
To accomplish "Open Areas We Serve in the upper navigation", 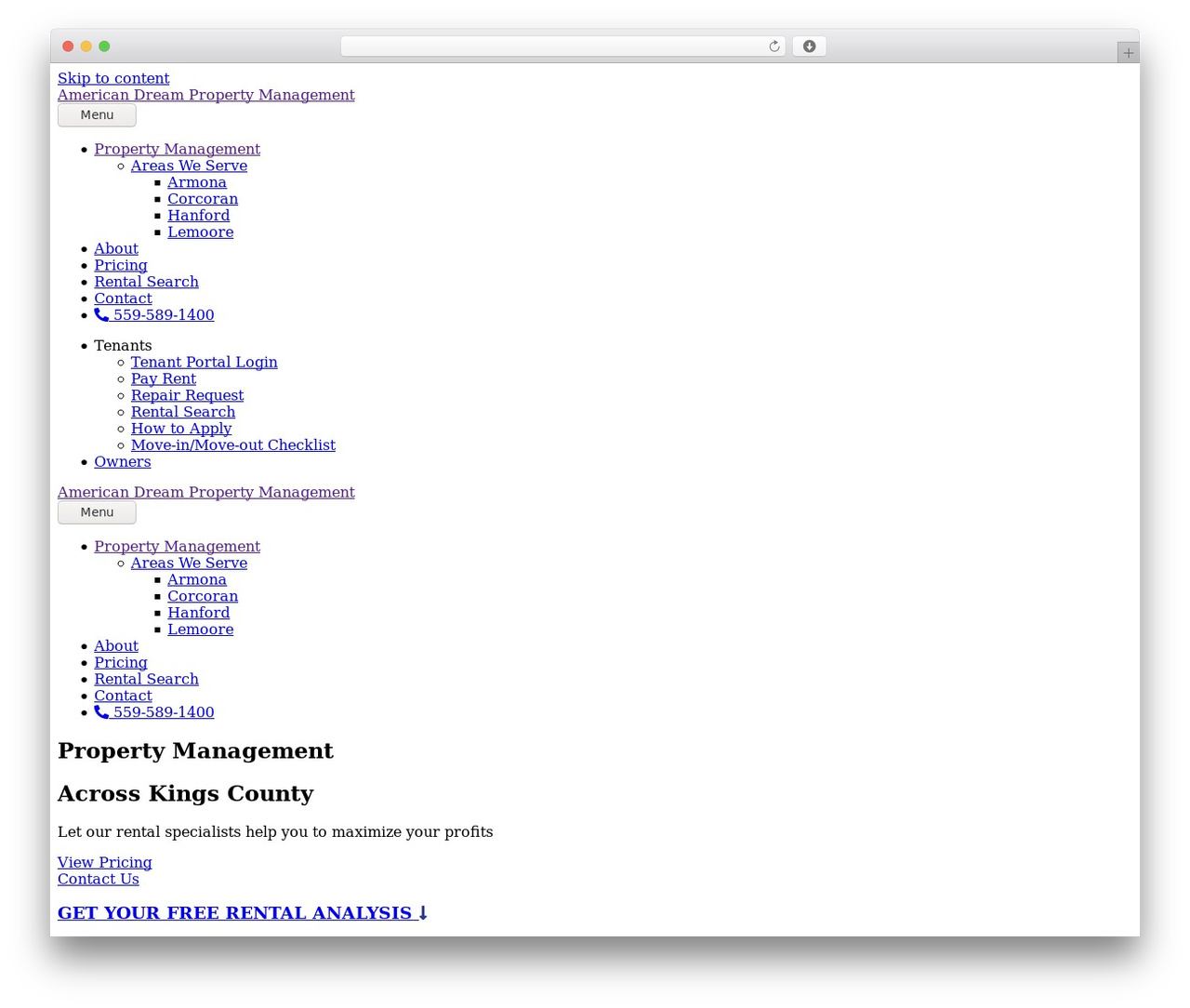I will click(x=189, y=166).
